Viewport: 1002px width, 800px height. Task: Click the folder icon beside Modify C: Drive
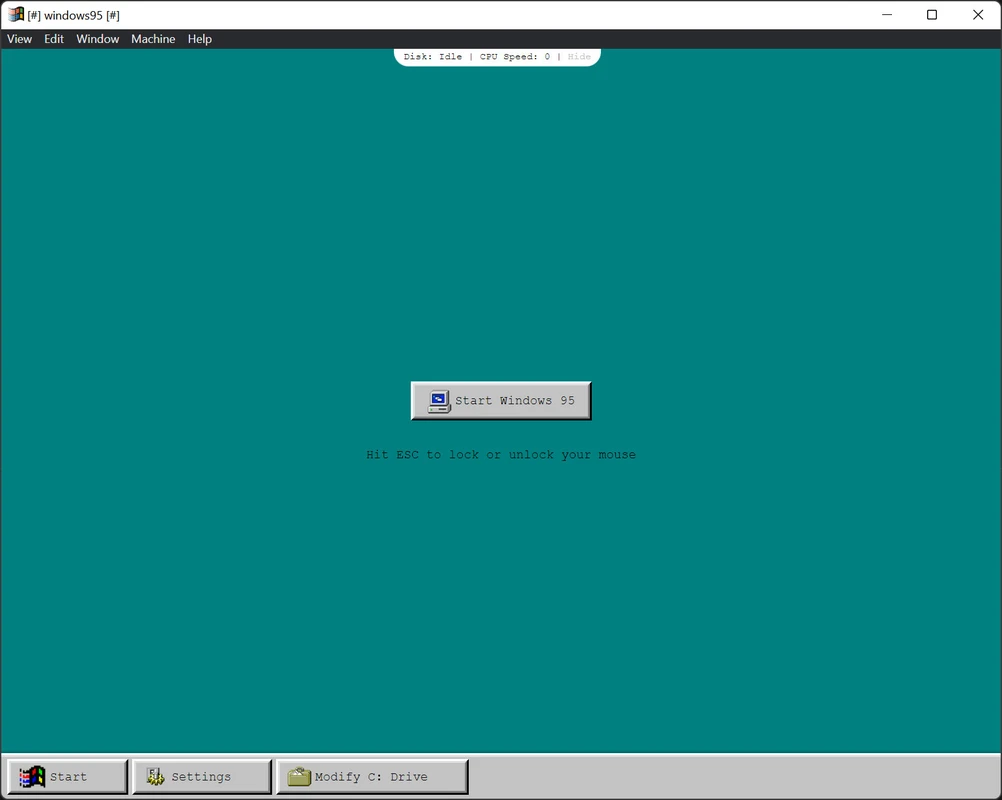coord(298,777)
